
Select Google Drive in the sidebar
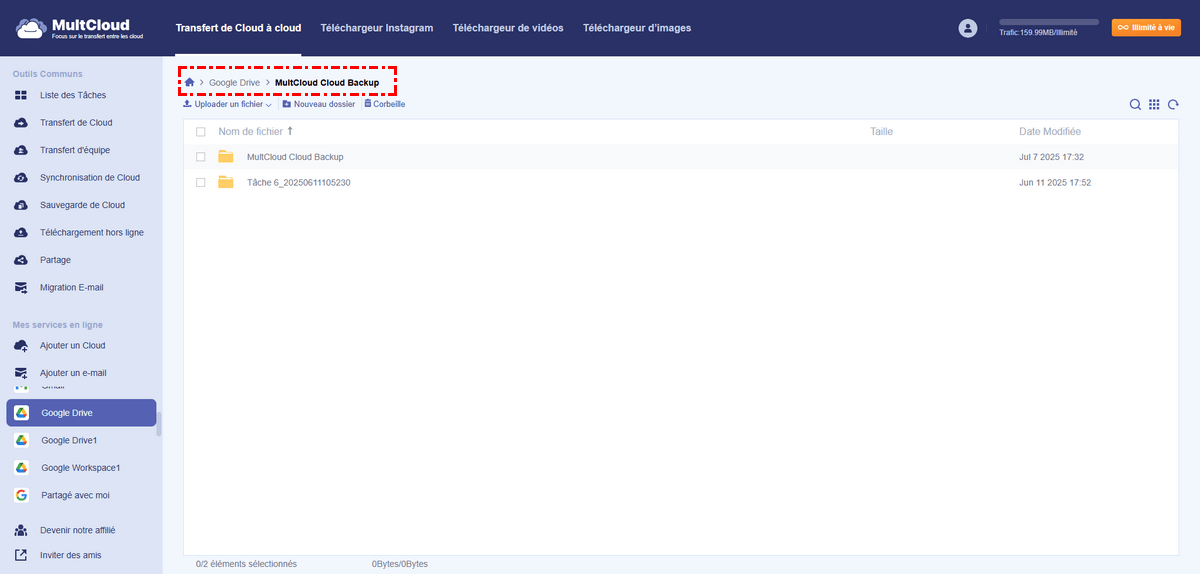click(x=81, y=413)
